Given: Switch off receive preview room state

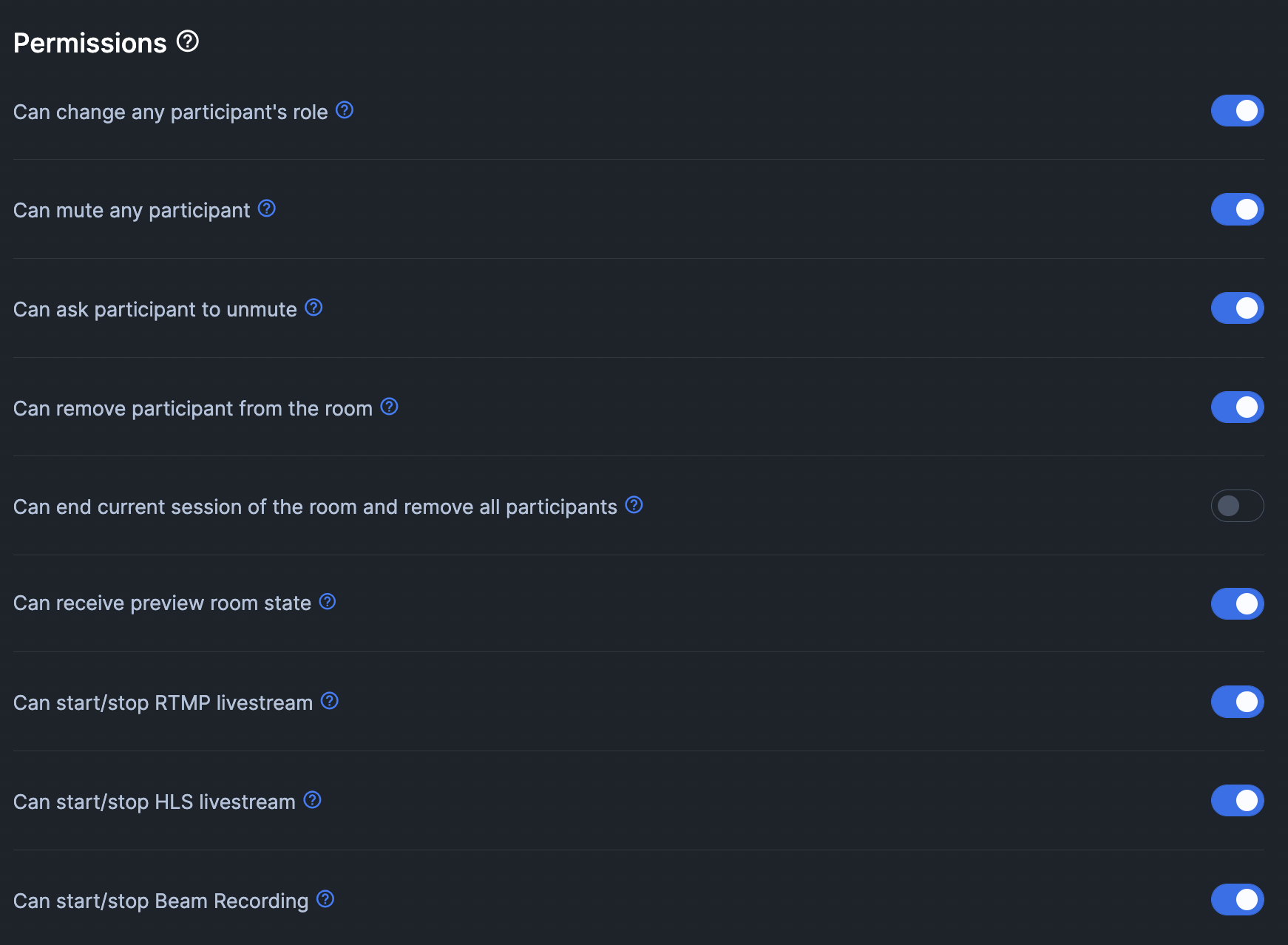Looking at the screenshot, I should point(1237,604).
